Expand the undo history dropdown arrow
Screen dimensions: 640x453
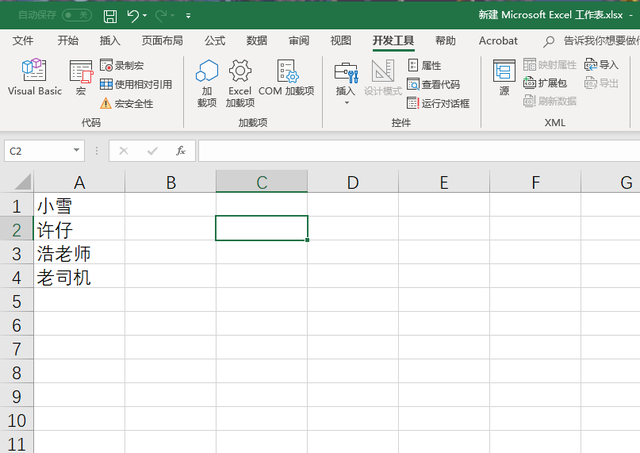[x=145, y=16]
